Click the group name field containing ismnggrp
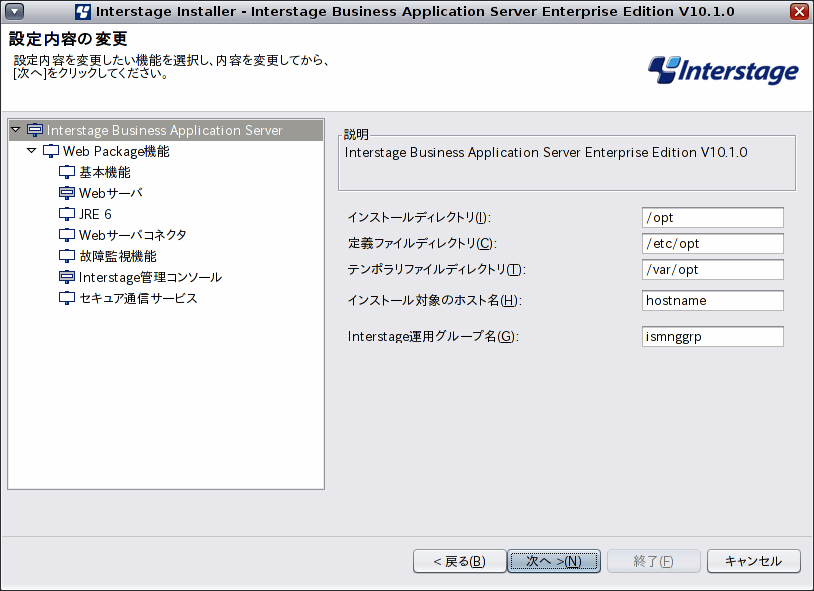This screenshot has height=591, width=814. 713,337
